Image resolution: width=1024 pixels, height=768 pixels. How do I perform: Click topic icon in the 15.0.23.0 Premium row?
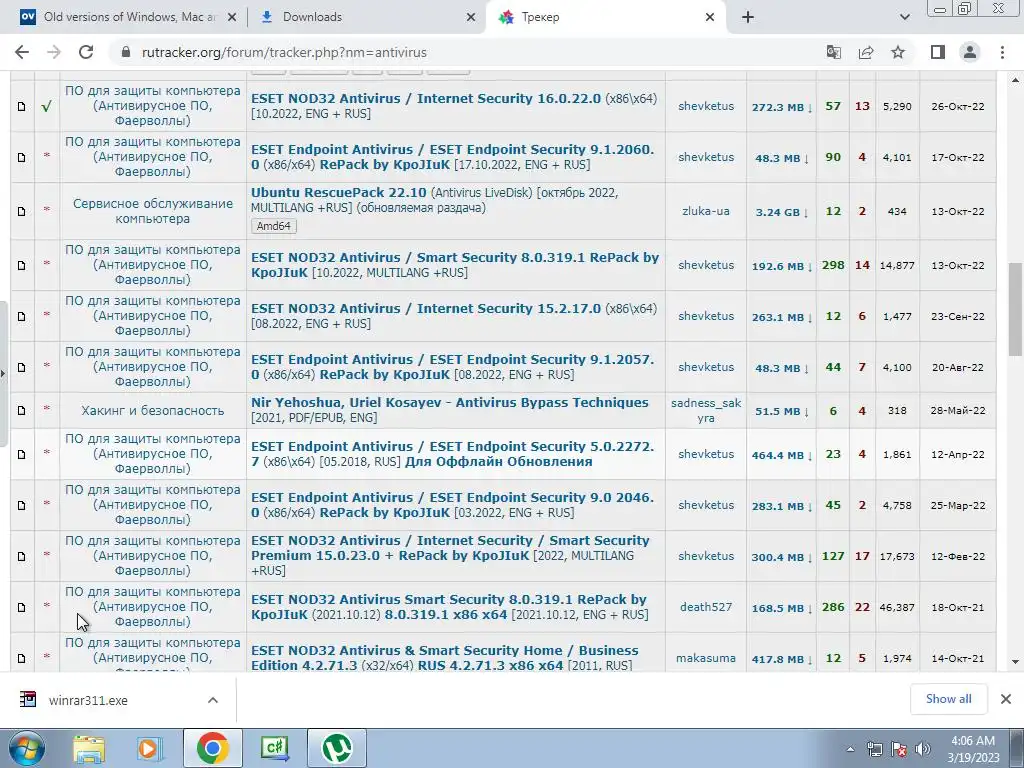(x=22, y=556)
